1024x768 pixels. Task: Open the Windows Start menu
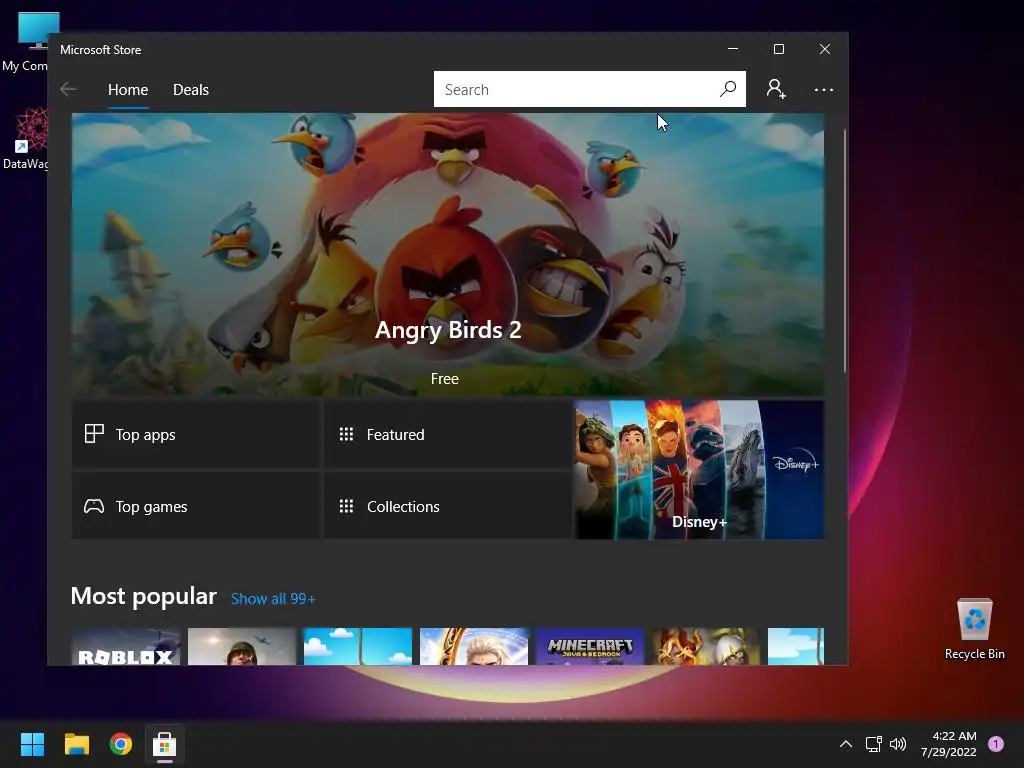32,744
